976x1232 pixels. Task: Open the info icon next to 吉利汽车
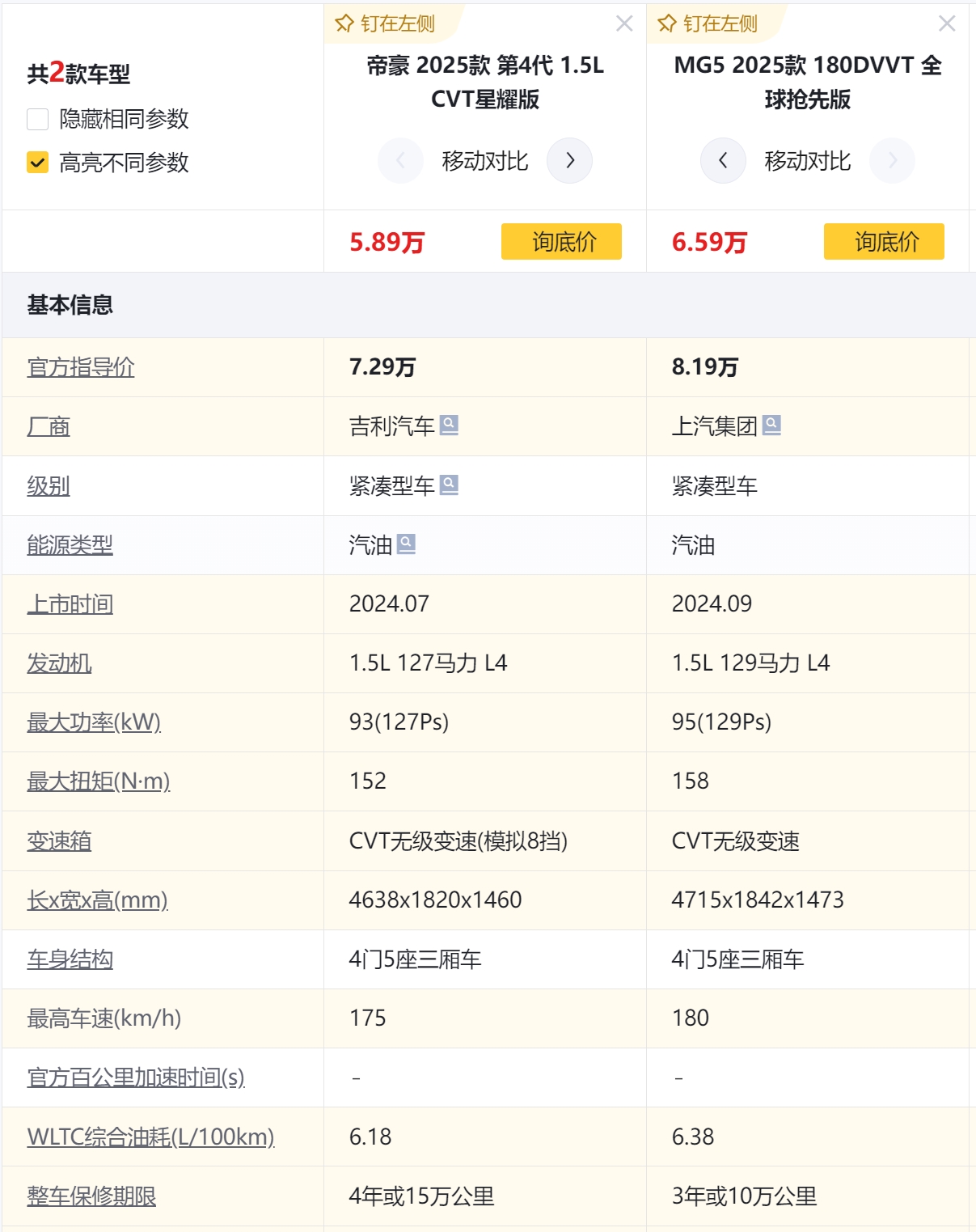click(449, 425)
